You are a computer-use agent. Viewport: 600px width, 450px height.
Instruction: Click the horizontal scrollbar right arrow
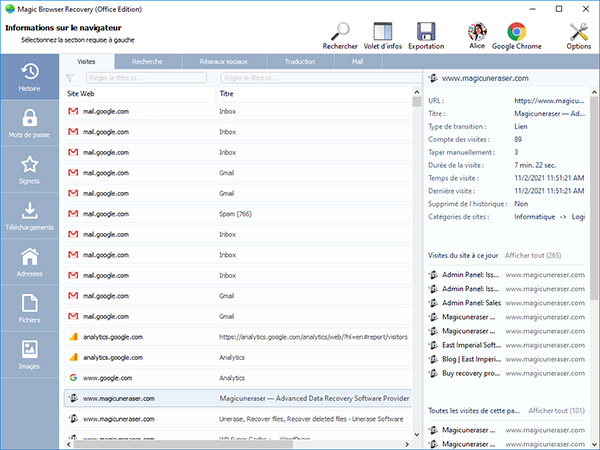407,444
